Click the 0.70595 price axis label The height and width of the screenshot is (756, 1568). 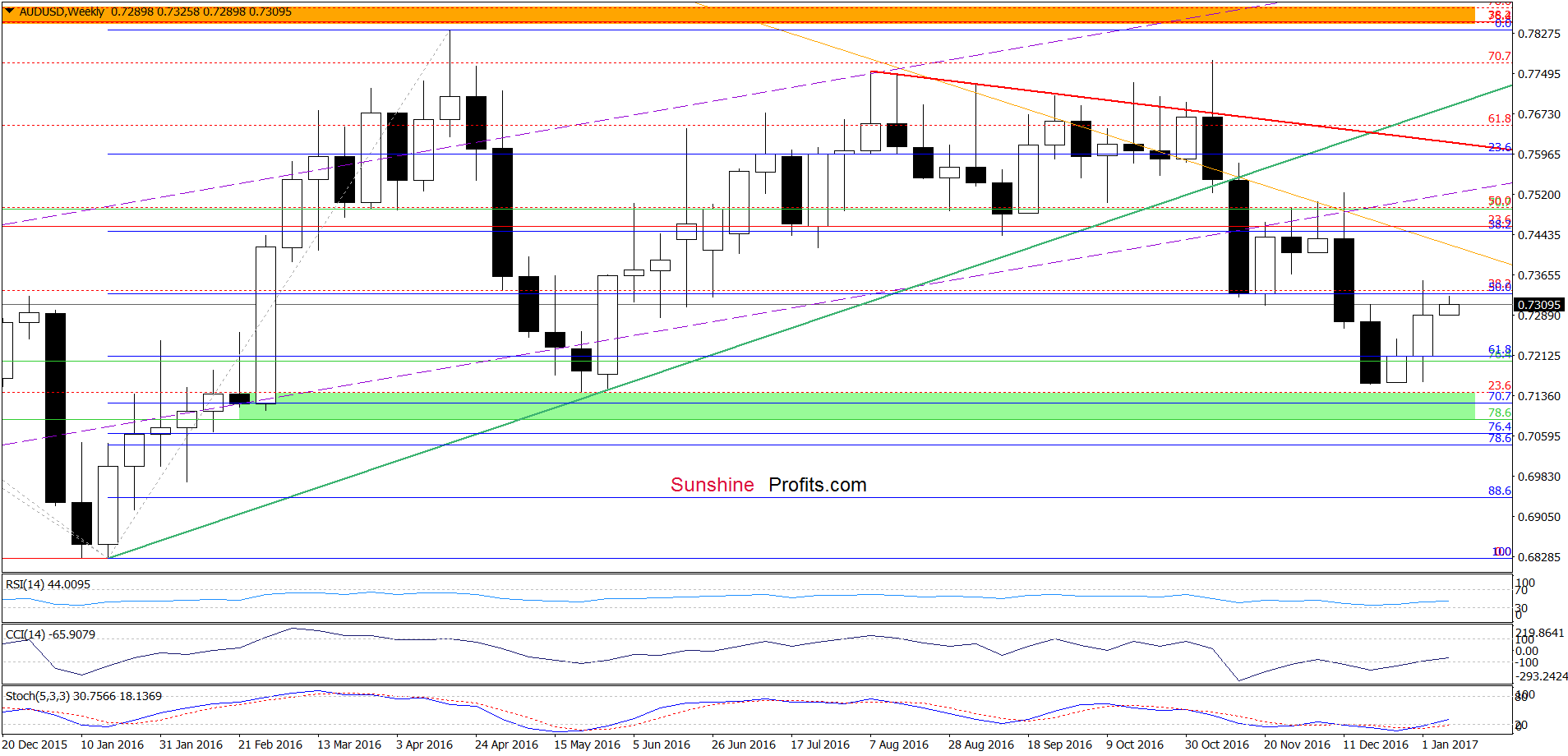pyautogui.click(x=1538, y=436)
